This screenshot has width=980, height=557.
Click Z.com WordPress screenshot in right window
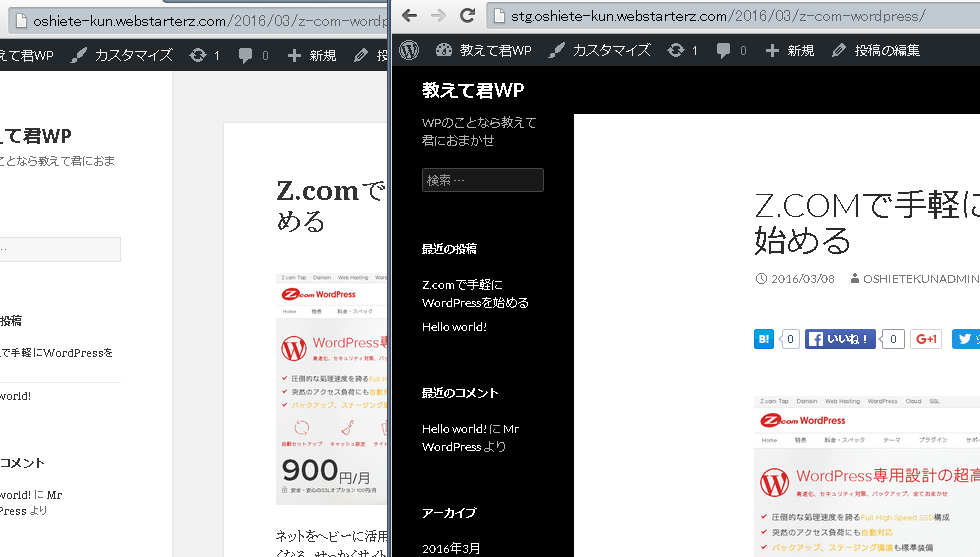pos(867,476)
